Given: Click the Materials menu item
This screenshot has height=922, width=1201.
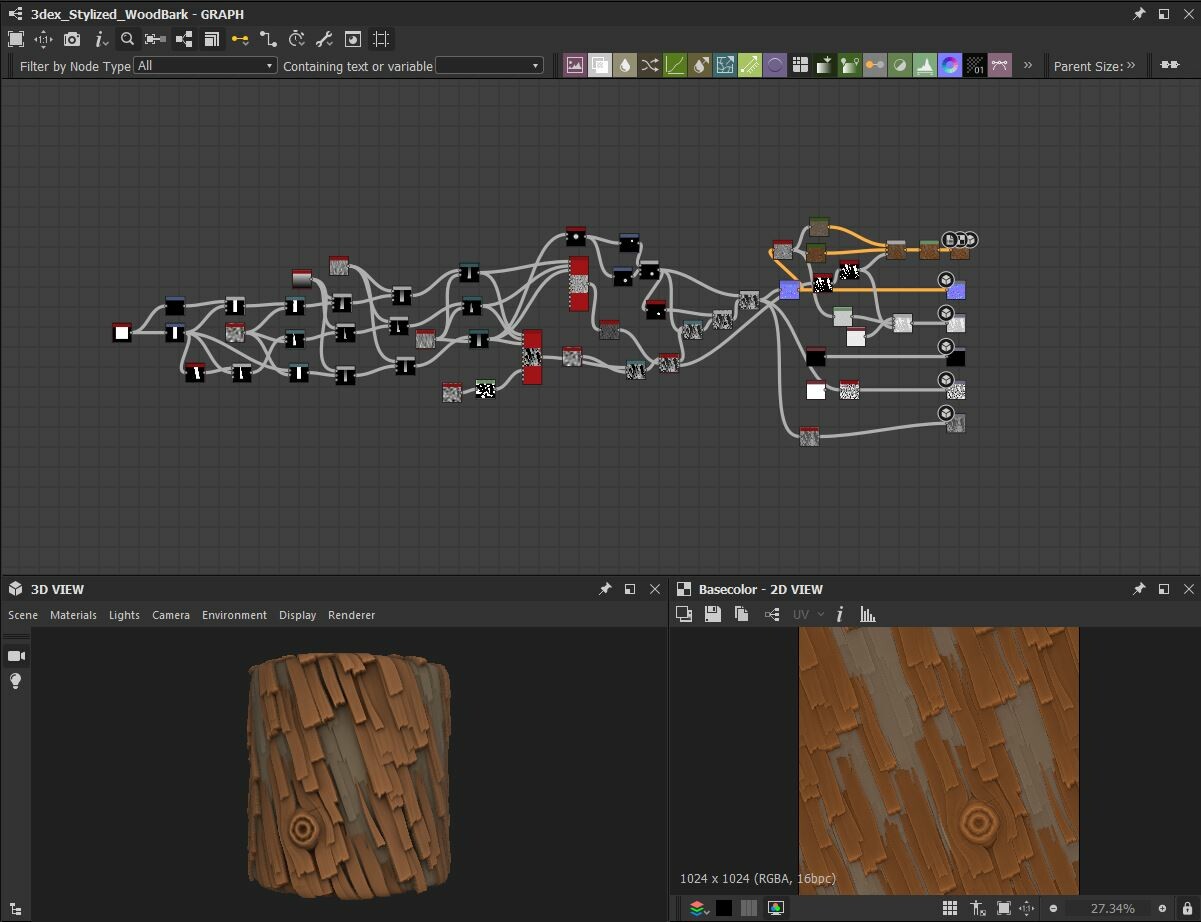Looking at the screenshot, I should point(73,615).
